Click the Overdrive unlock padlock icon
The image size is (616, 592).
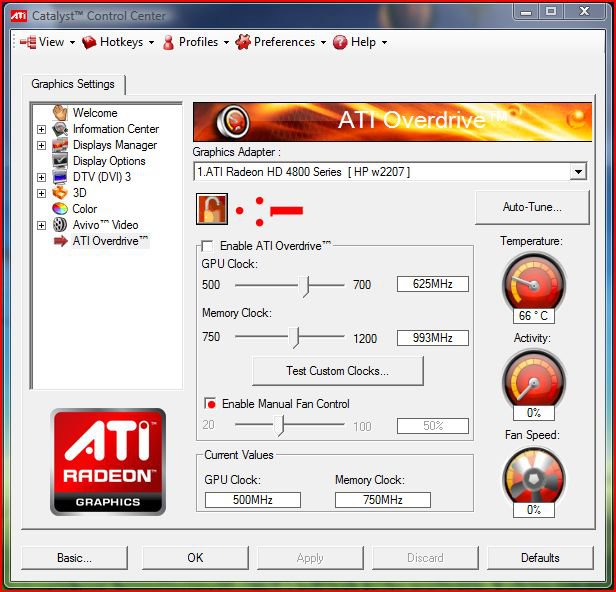212,209
